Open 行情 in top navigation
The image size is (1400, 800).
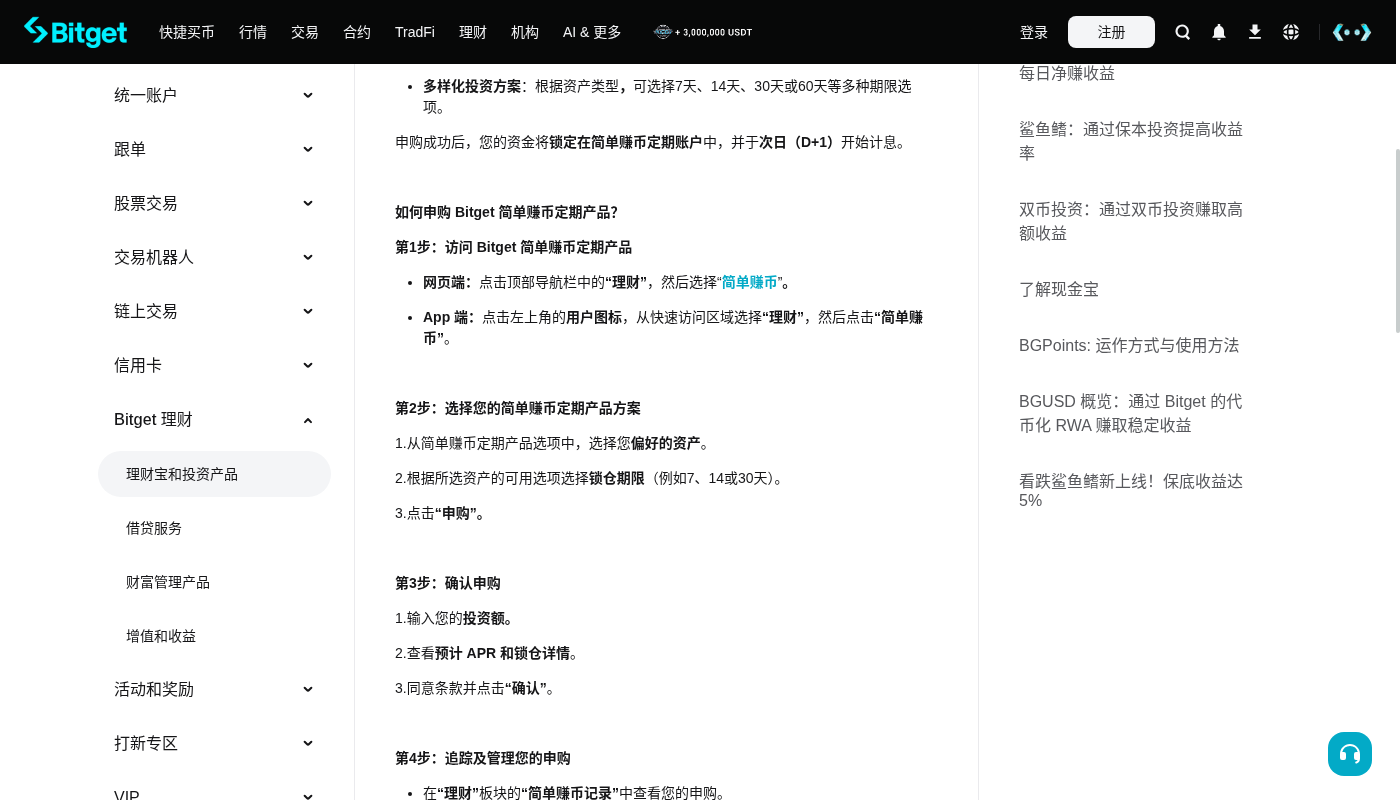[253, 32]
